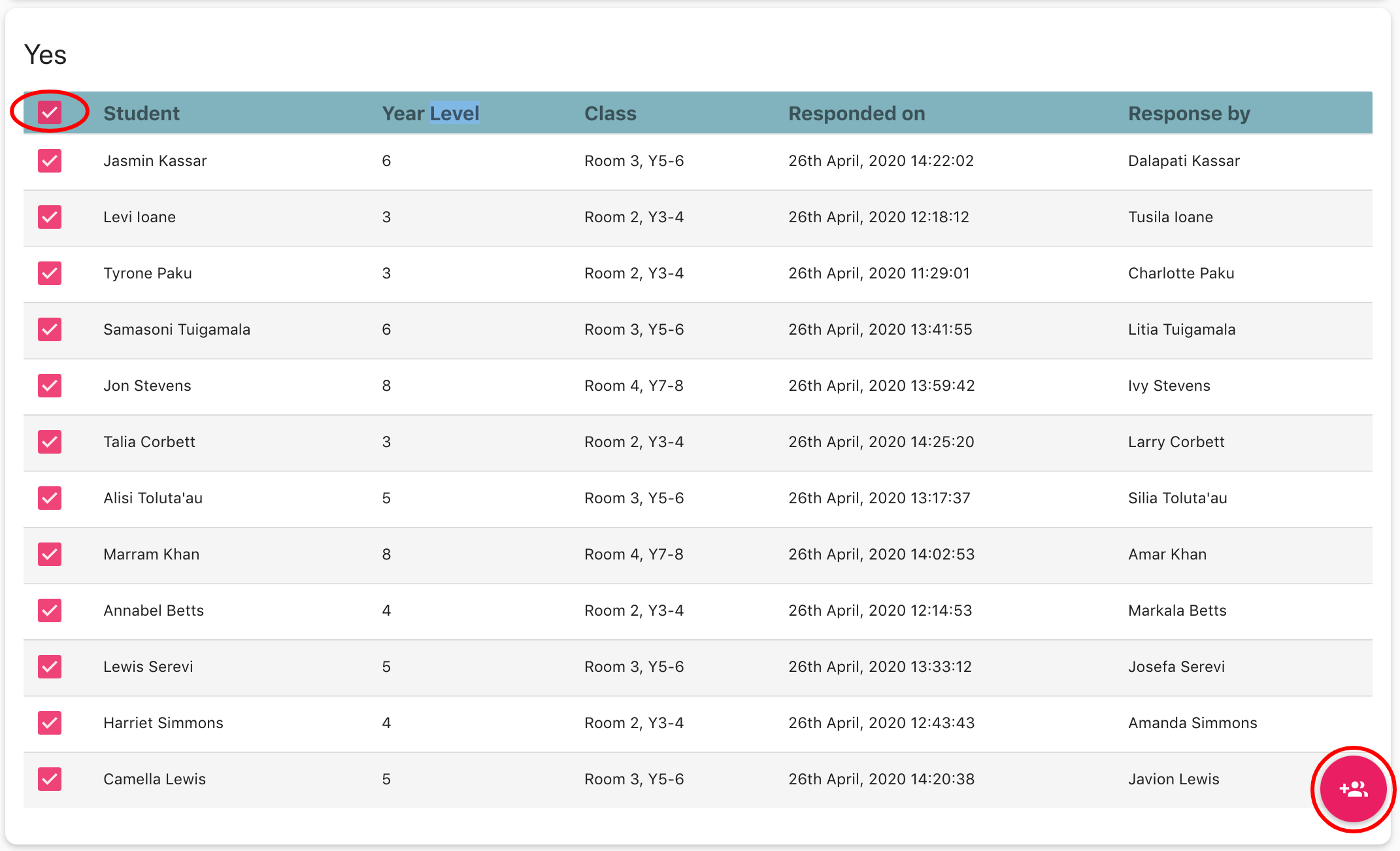Sort by the Student column header
Screen dimensions: 1400x851
coord(141,113)
